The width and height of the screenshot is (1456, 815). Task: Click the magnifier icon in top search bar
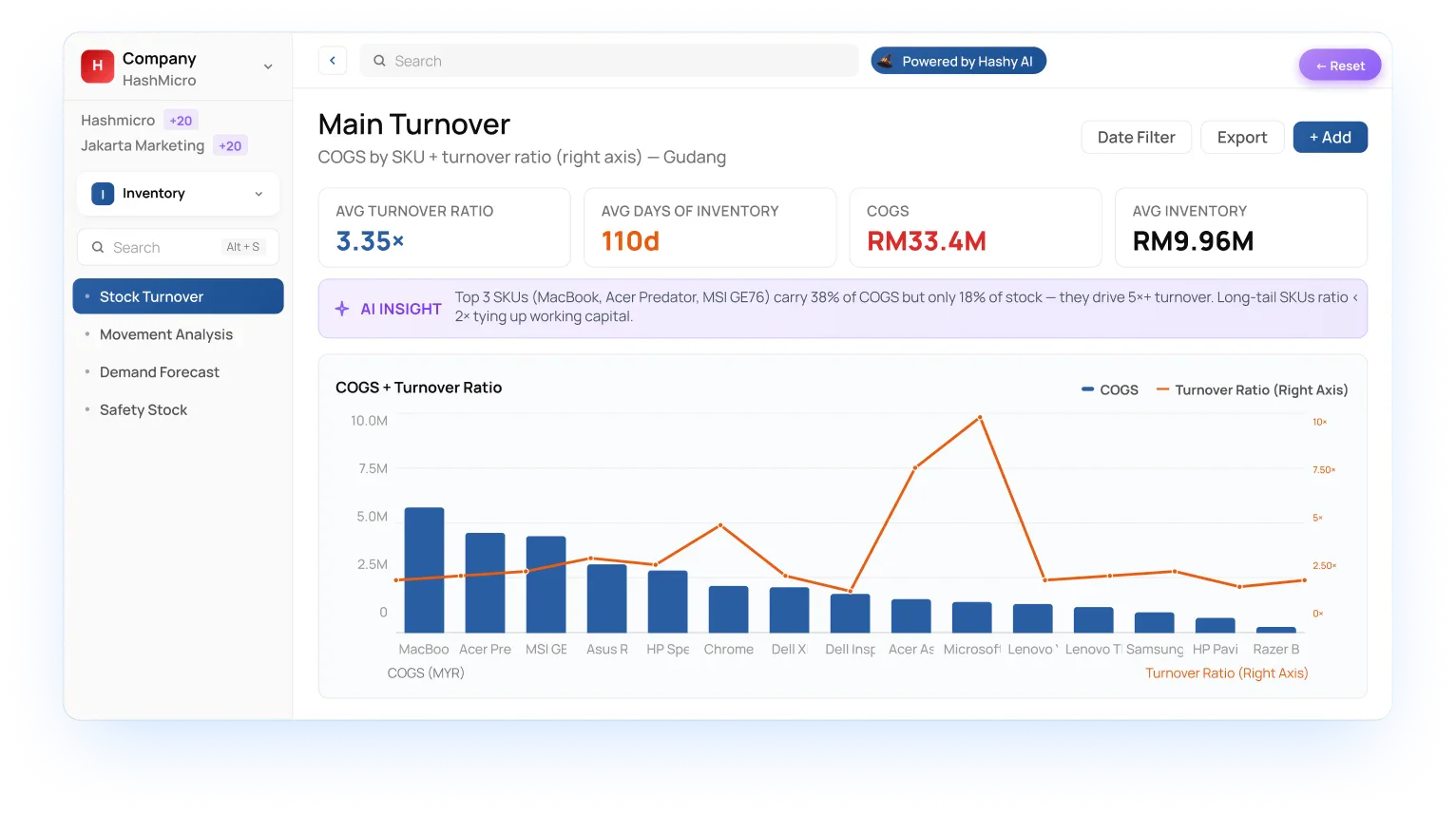click(x=379, y=61)
